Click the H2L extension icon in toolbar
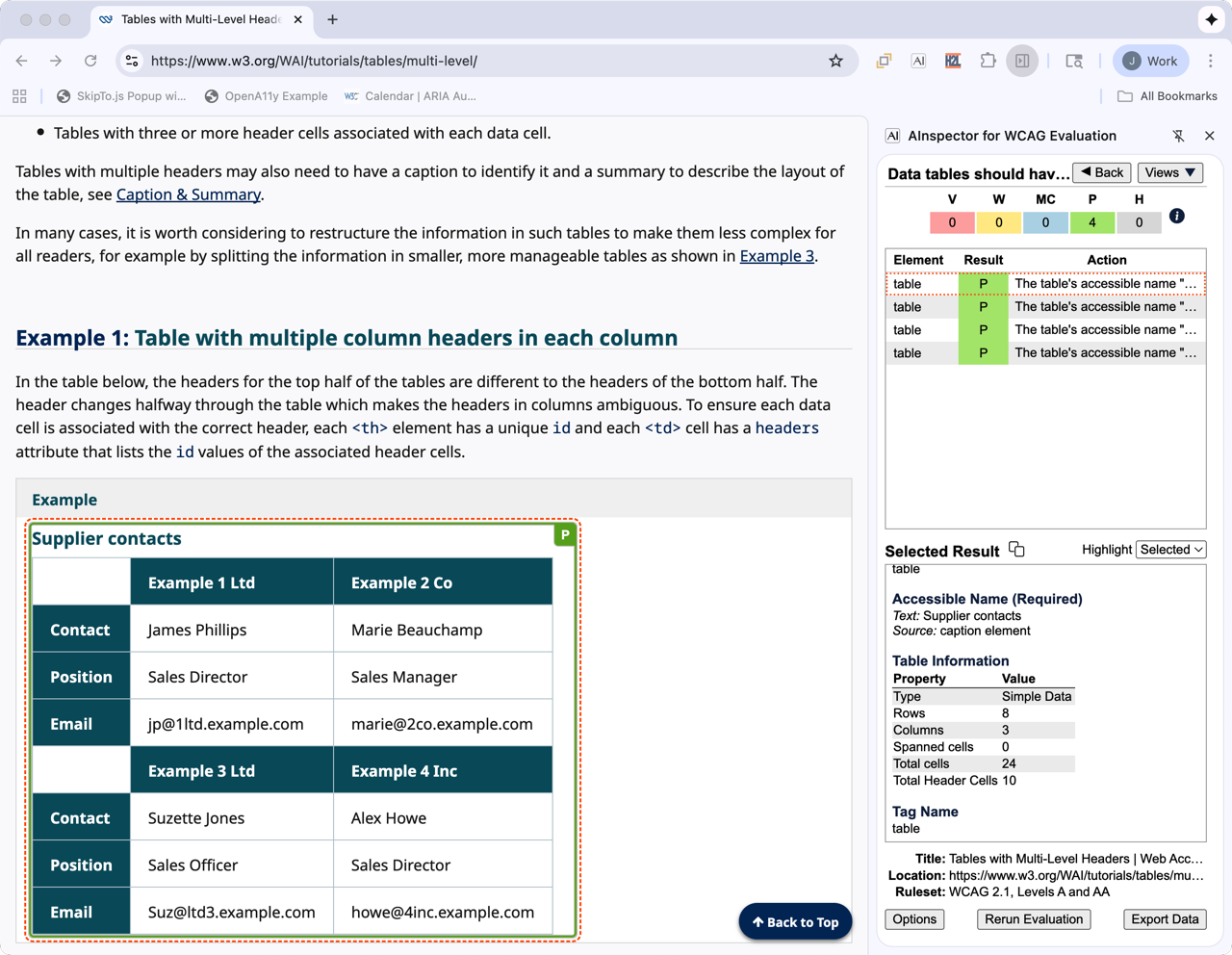The height and width of the screenshot is (955, 1232). [953, 61]
